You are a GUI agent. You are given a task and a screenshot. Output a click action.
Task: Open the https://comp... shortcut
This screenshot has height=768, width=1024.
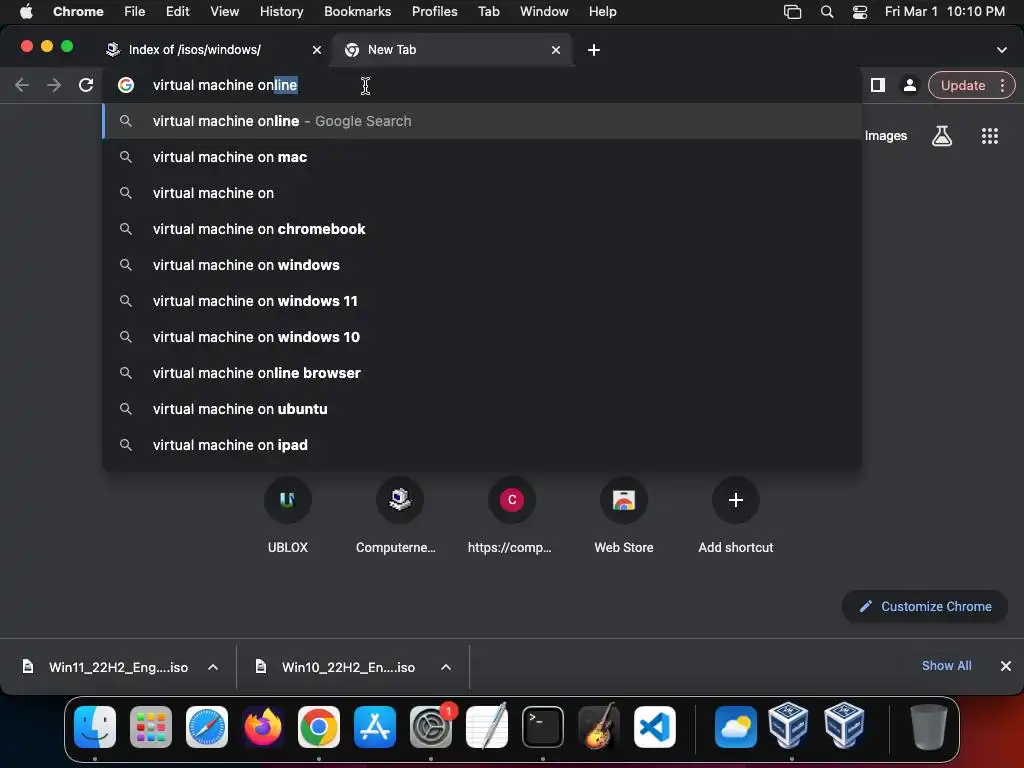click(511, 515)
